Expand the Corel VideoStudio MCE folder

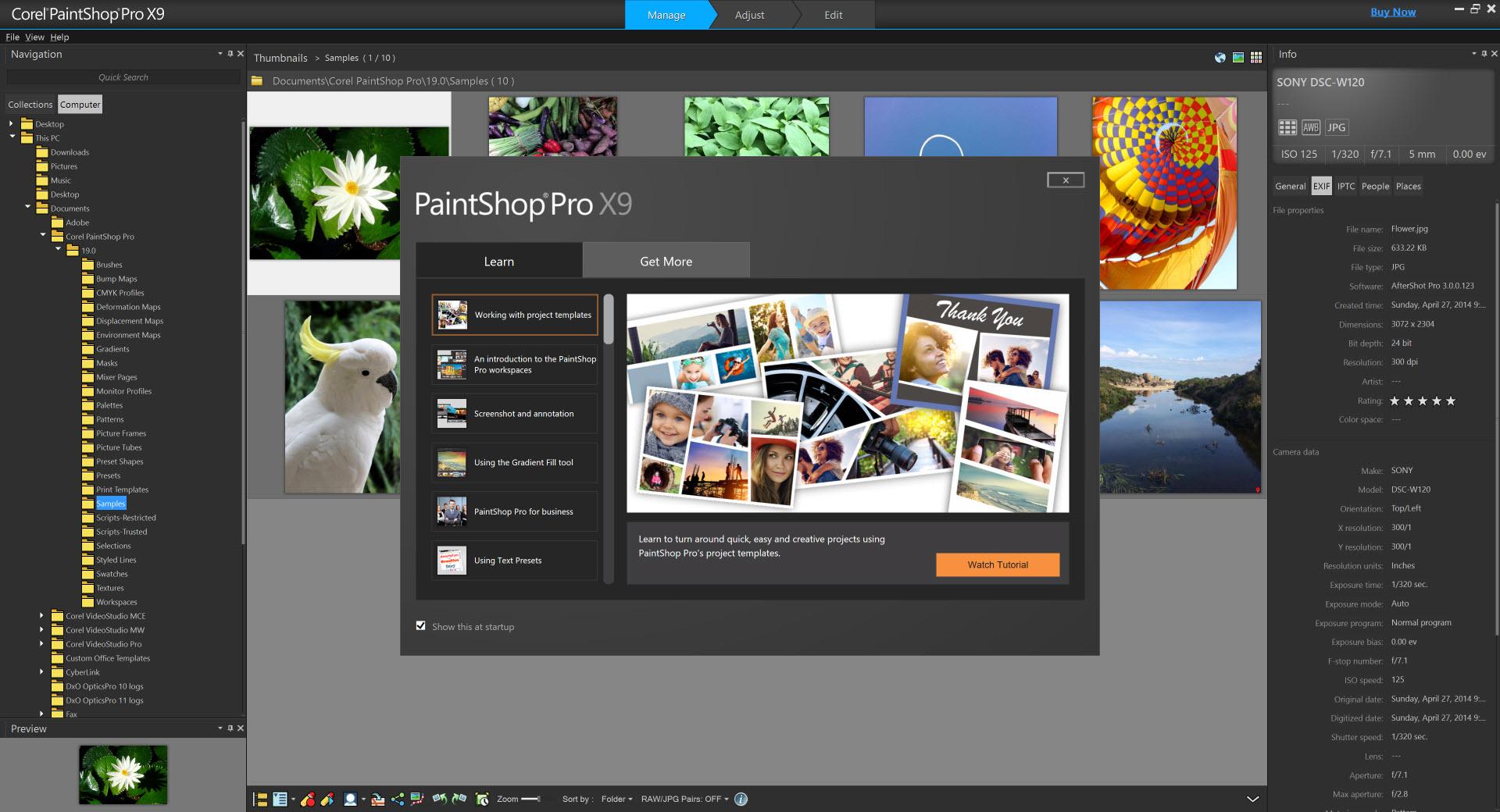(x=42, y=615)
